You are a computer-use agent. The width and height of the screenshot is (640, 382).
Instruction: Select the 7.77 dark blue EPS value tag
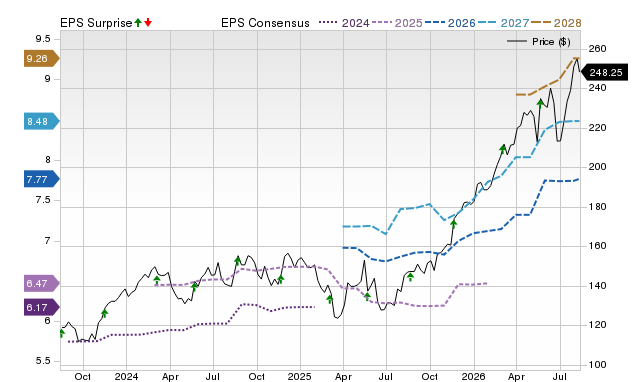click(x=42, y=179)
